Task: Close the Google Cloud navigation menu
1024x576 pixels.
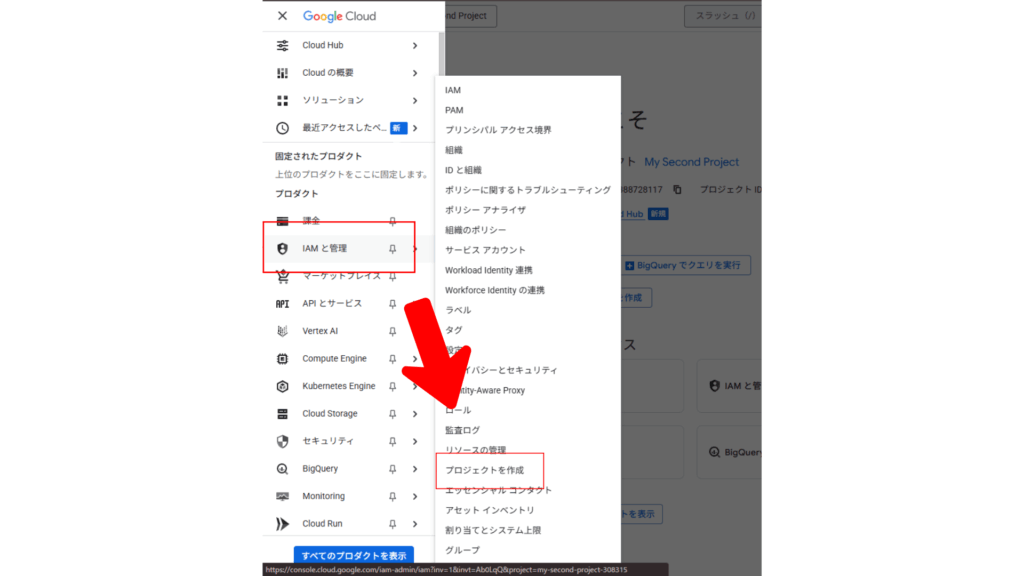Action: (x=282, y=16)
